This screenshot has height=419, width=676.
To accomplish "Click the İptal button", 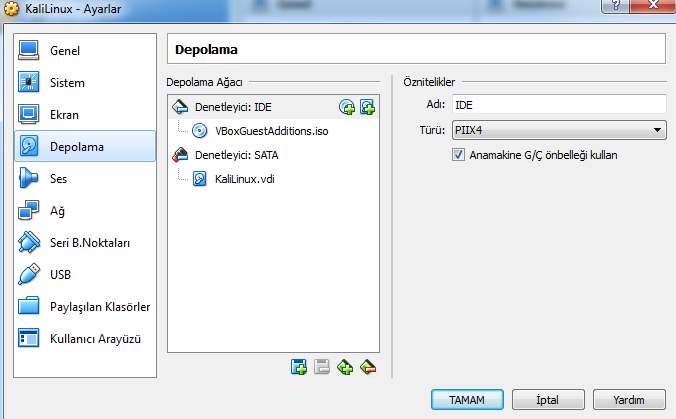I will coord(548,400).
